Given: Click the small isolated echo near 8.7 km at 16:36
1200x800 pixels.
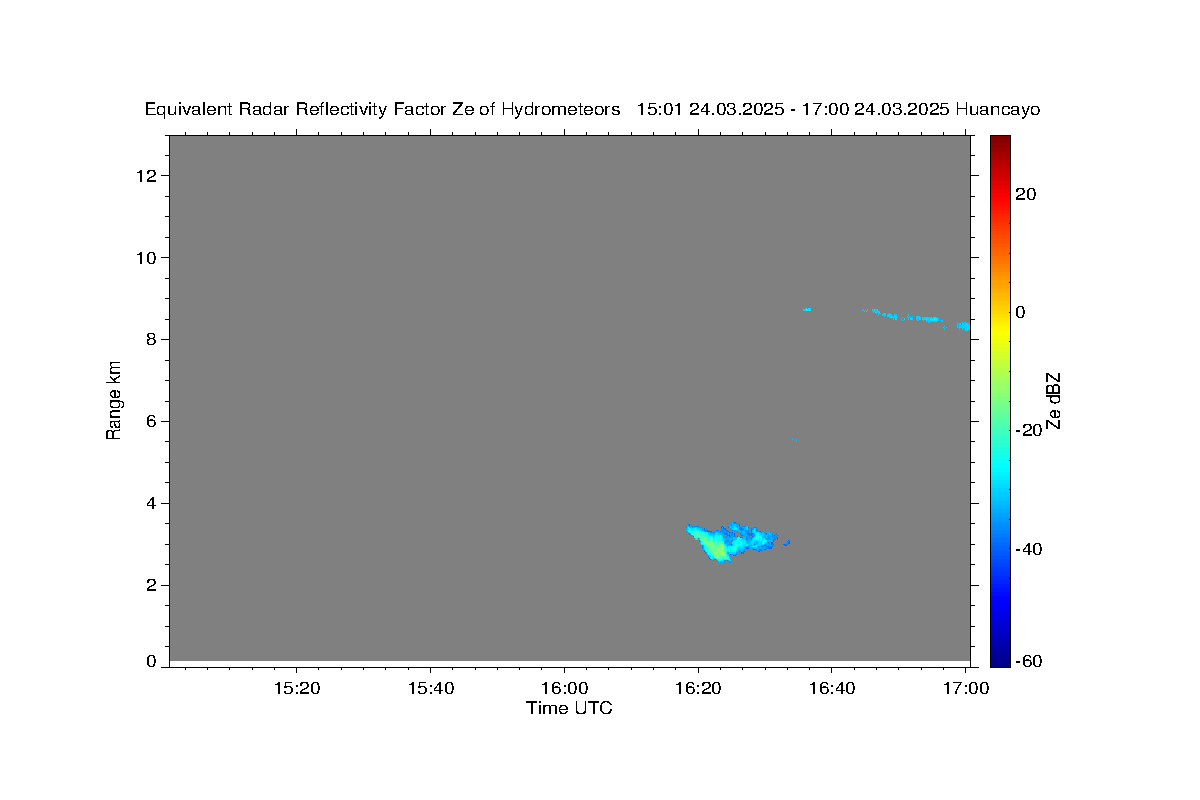Looking at the screenshot, I should pos(807,309).
